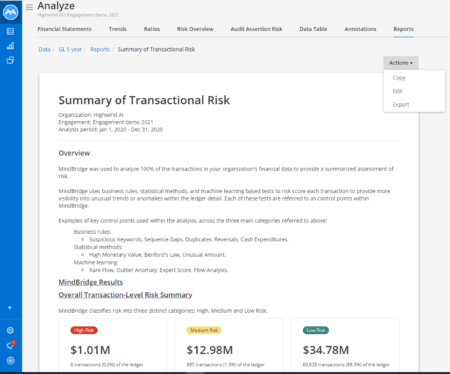Go to the GL 5 year breadcrumb
Viewport: 450px width, 374px height.
70,49
